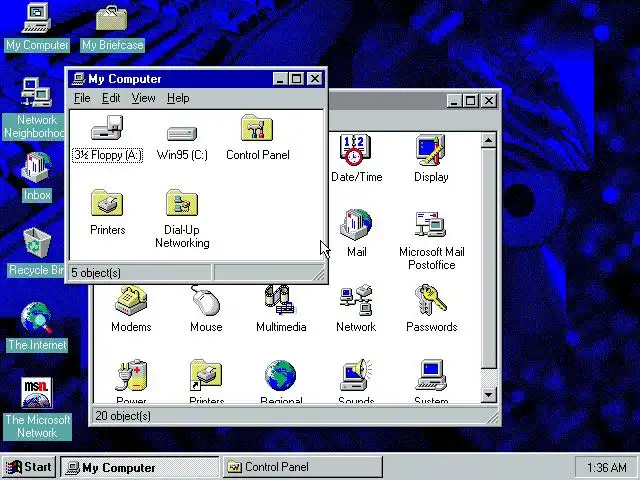Close the My Computer window

[315, 78]
